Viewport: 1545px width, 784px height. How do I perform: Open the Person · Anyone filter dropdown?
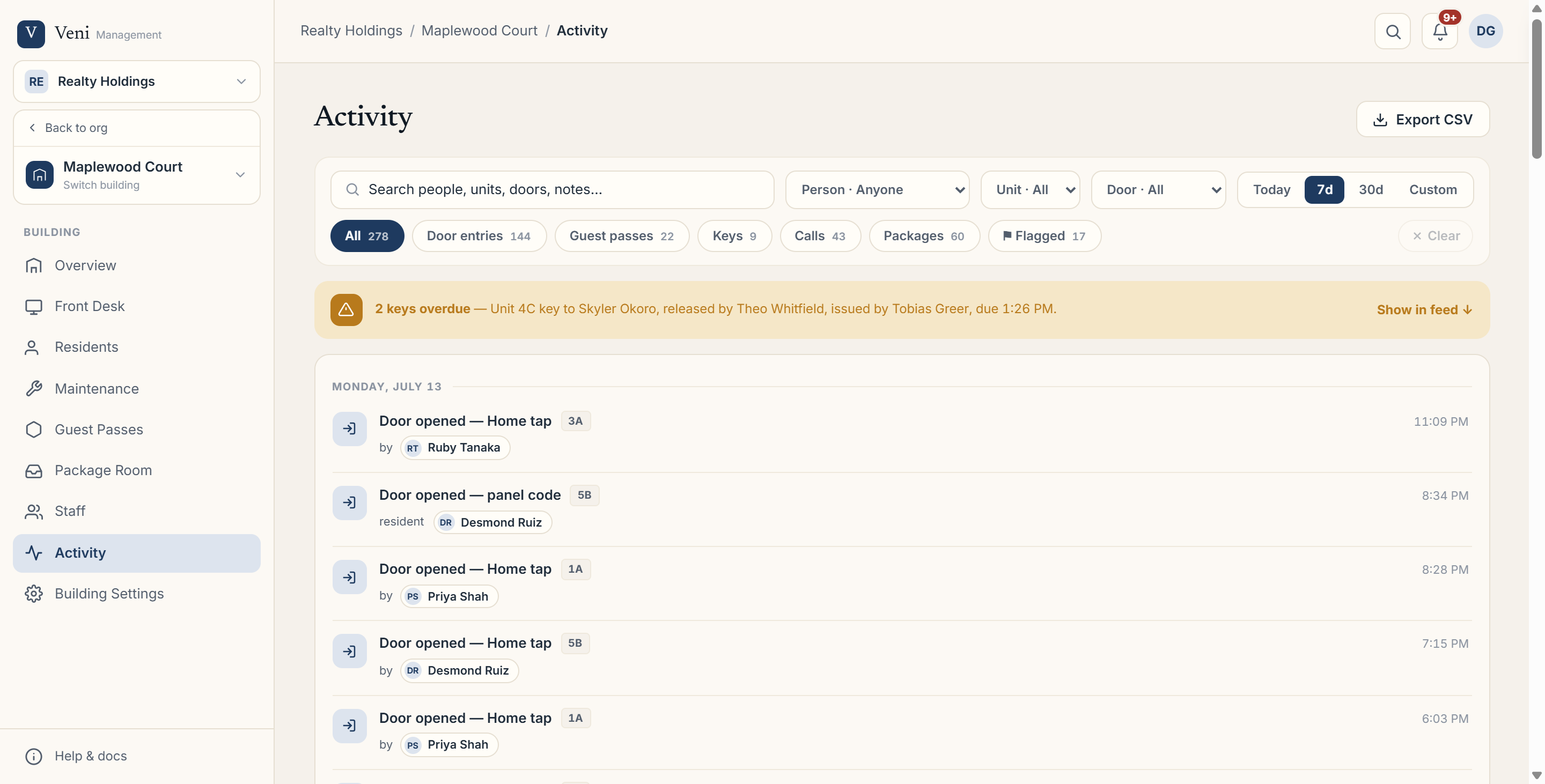(877, 189)
